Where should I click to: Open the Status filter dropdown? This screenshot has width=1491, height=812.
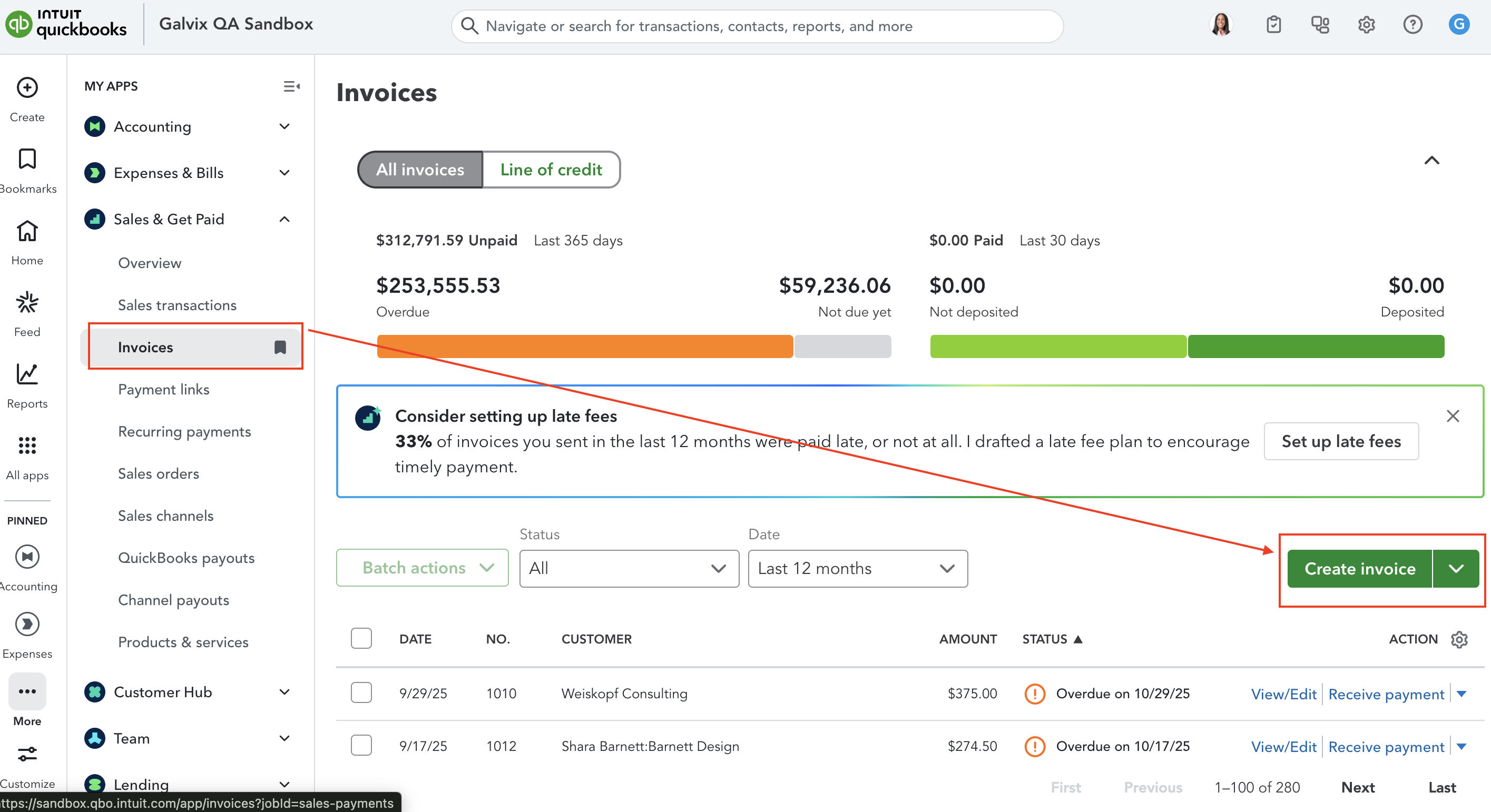point(629,569)
